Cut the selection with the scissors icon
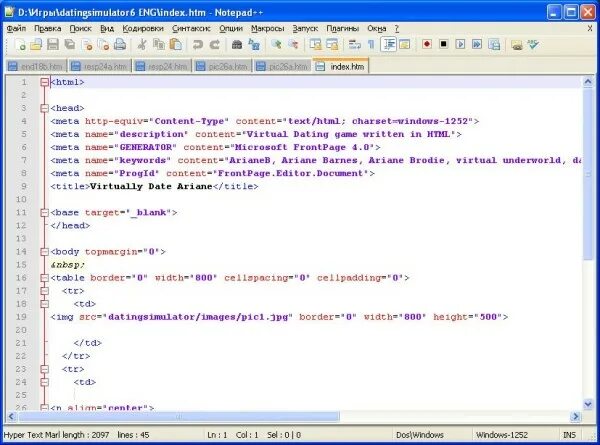The height and width of the screenshot is (445, 600). click(142, 45)
